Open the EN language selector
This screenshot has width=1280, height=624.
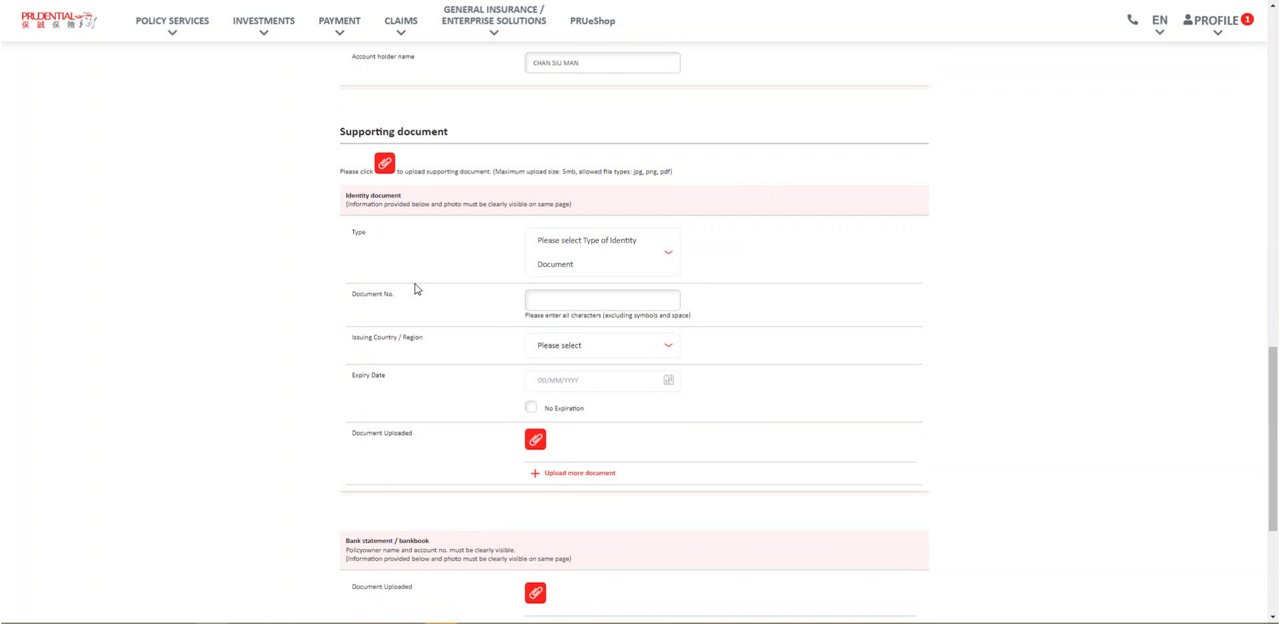(1159, 20)
